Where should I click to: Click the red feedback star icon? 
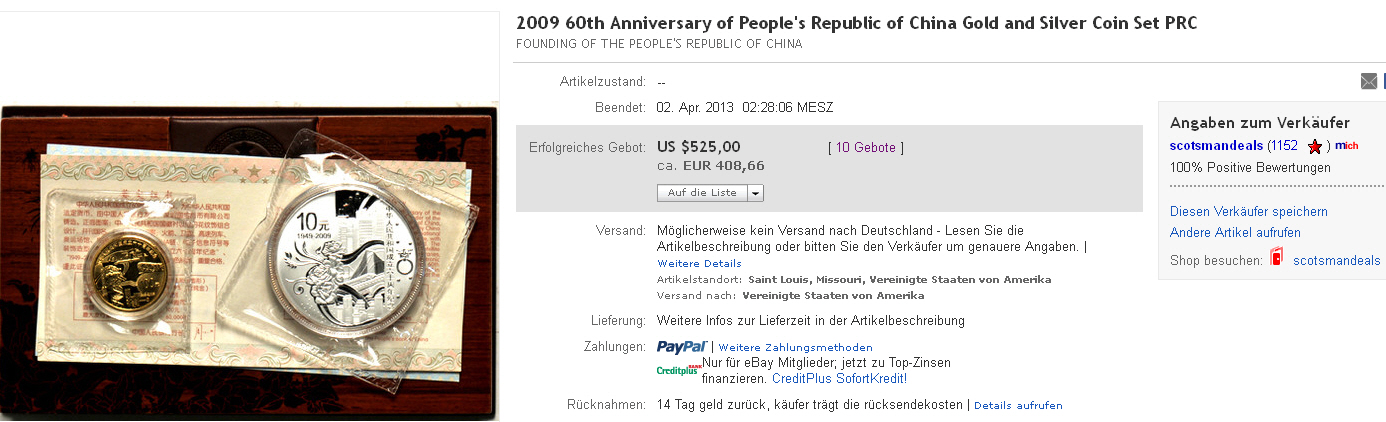pos(1315,147)
